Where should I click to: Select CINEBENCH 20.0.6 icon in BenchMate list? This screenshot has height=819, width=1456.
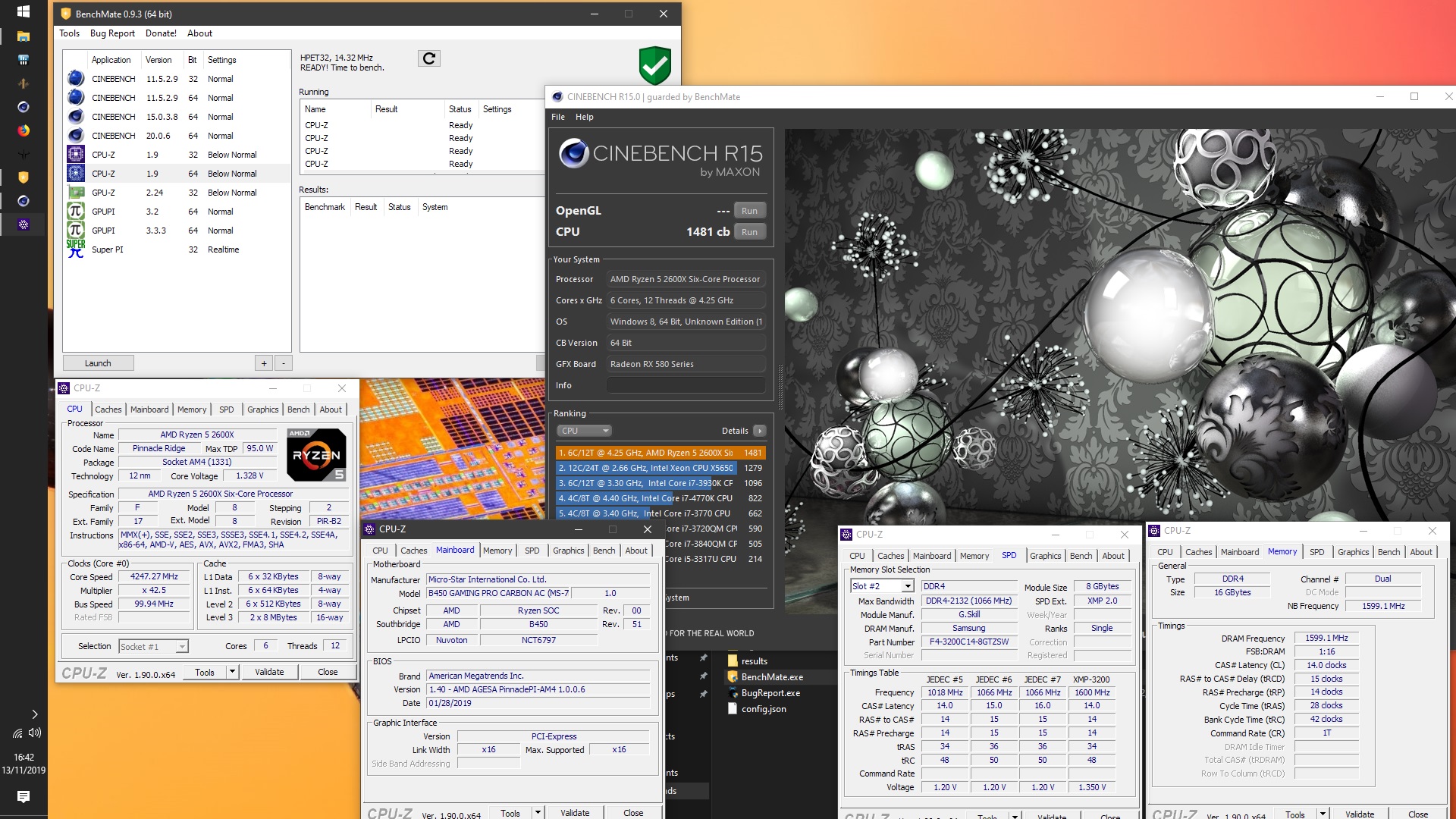point(76,135)
